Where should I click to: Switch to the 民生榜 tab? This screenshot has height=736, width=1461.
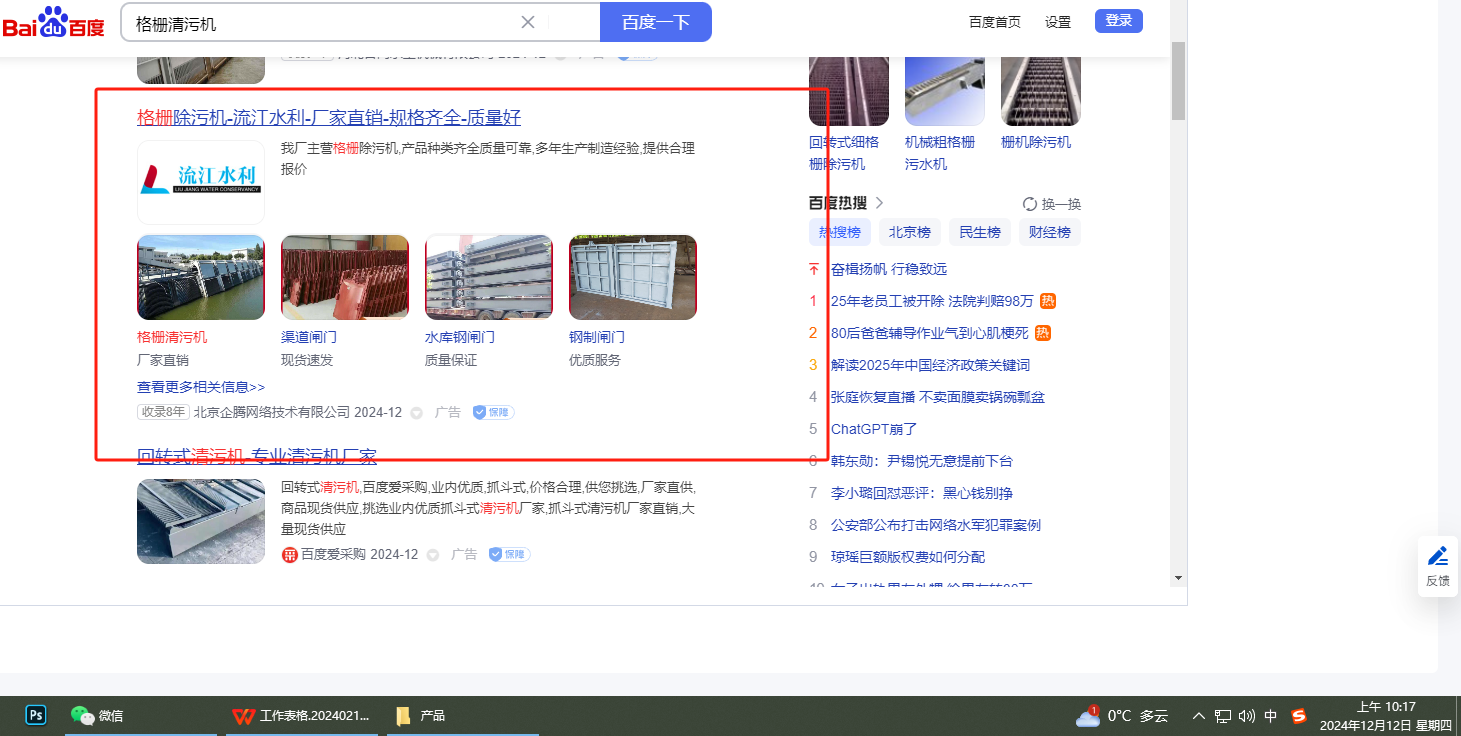point(980,232)
